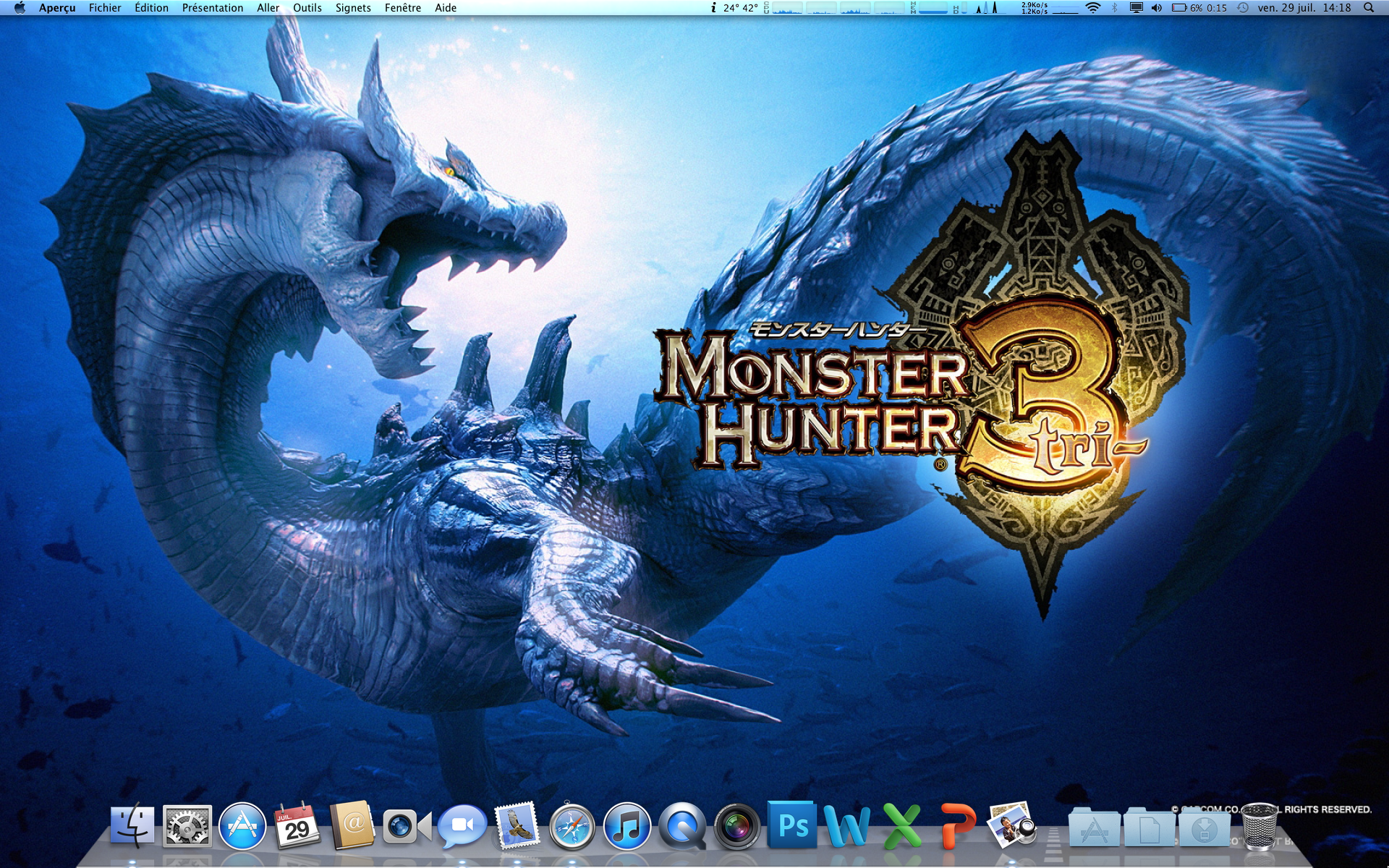Open the Trash in the Dock
Image resolution: width=1389 pixels, height=868 pixels.
click(1260, 825)
